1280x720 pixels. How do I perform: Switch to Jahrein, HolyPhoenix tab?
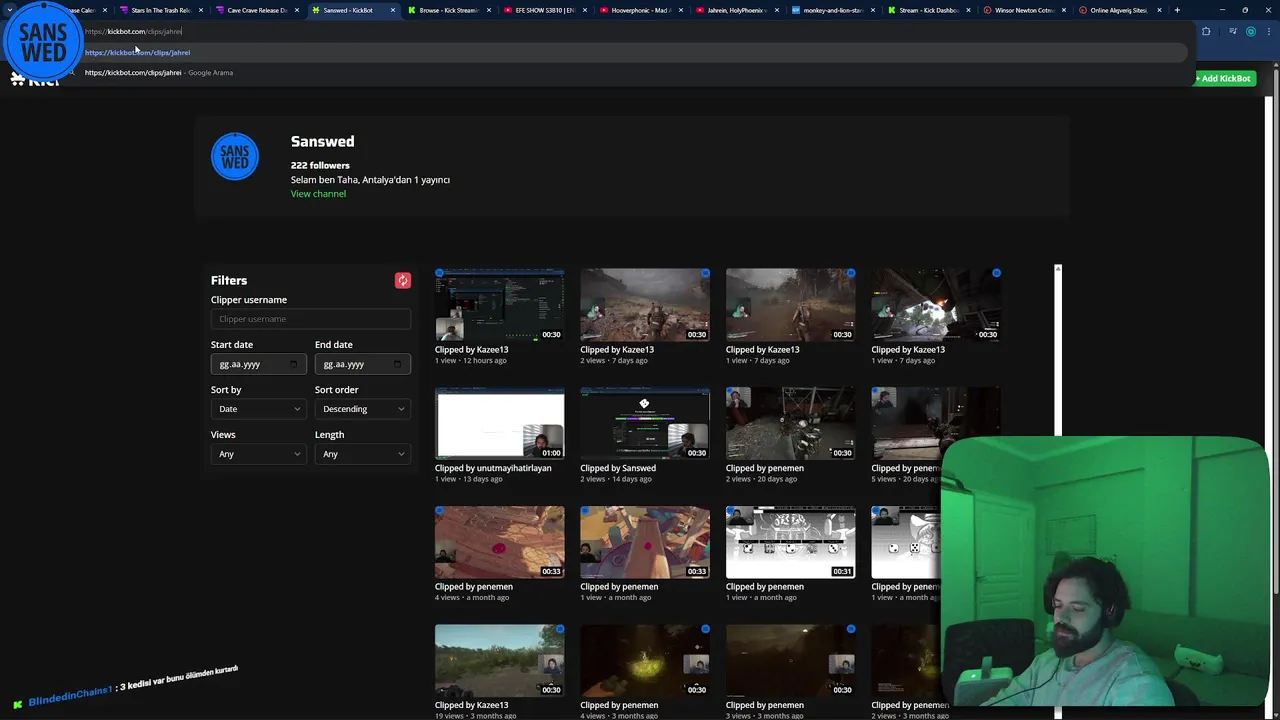click(736, 10)
